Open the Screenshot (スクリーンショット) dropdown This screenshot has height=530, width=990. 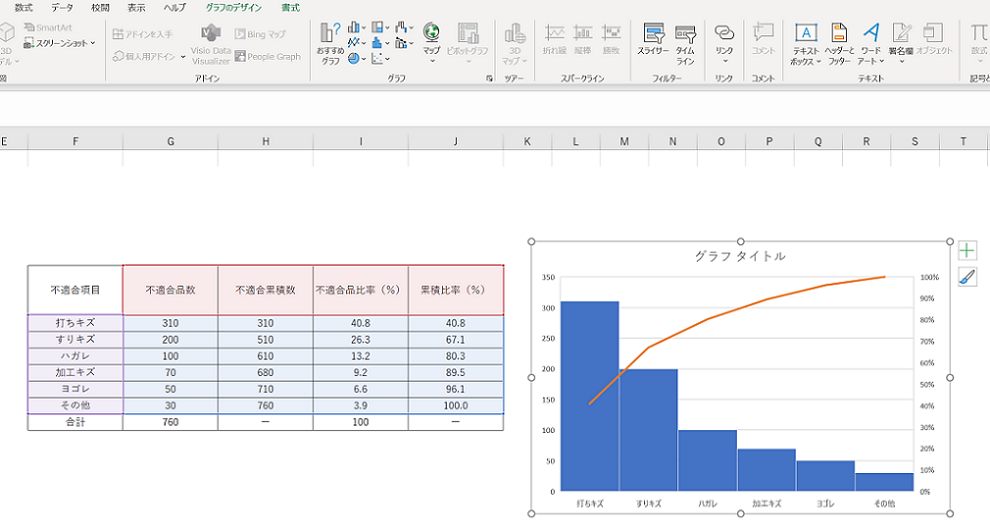(x=93, y=43)
